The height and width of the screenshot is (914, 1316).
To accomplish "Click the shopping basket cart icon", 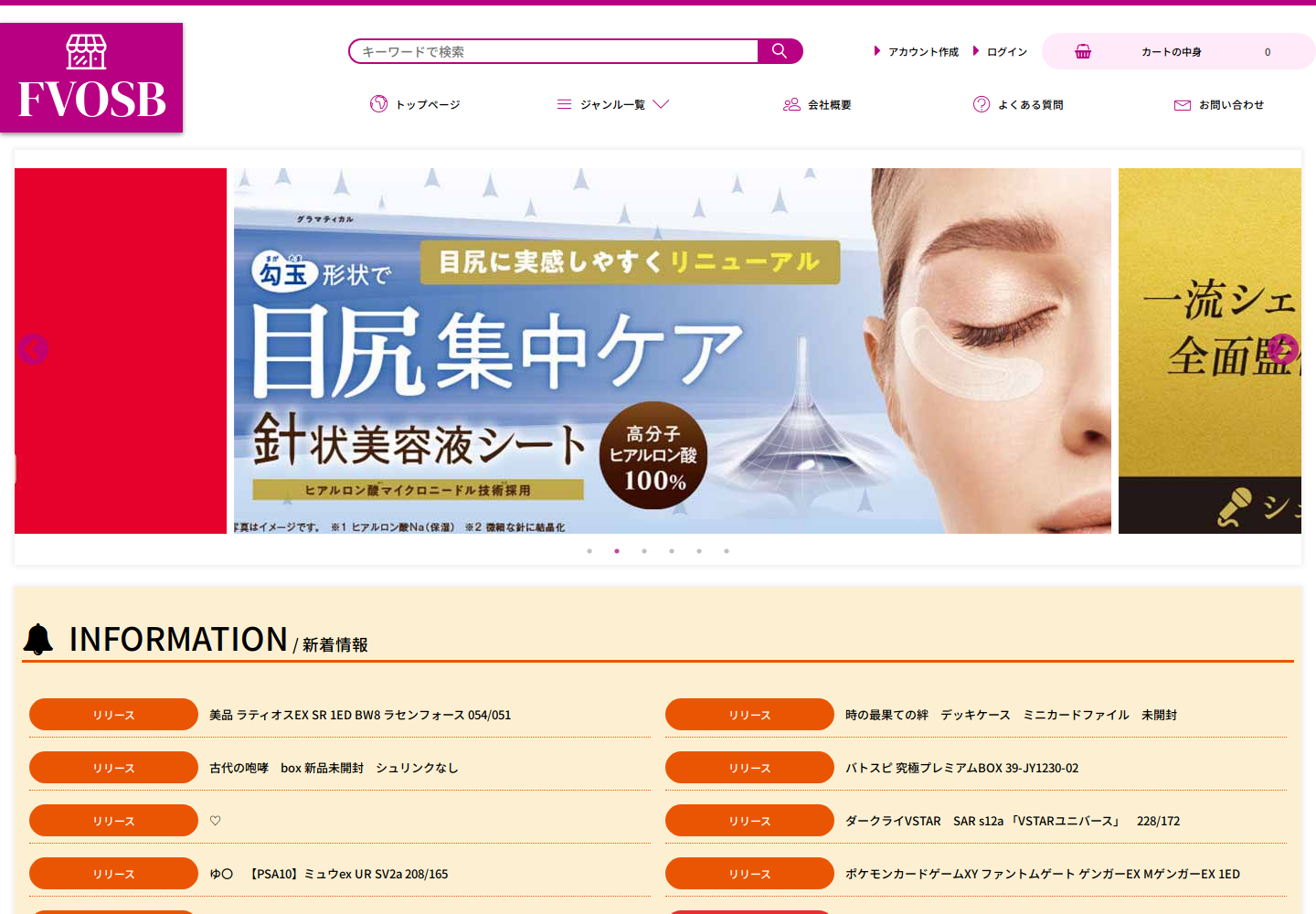I will (1083, 51).
